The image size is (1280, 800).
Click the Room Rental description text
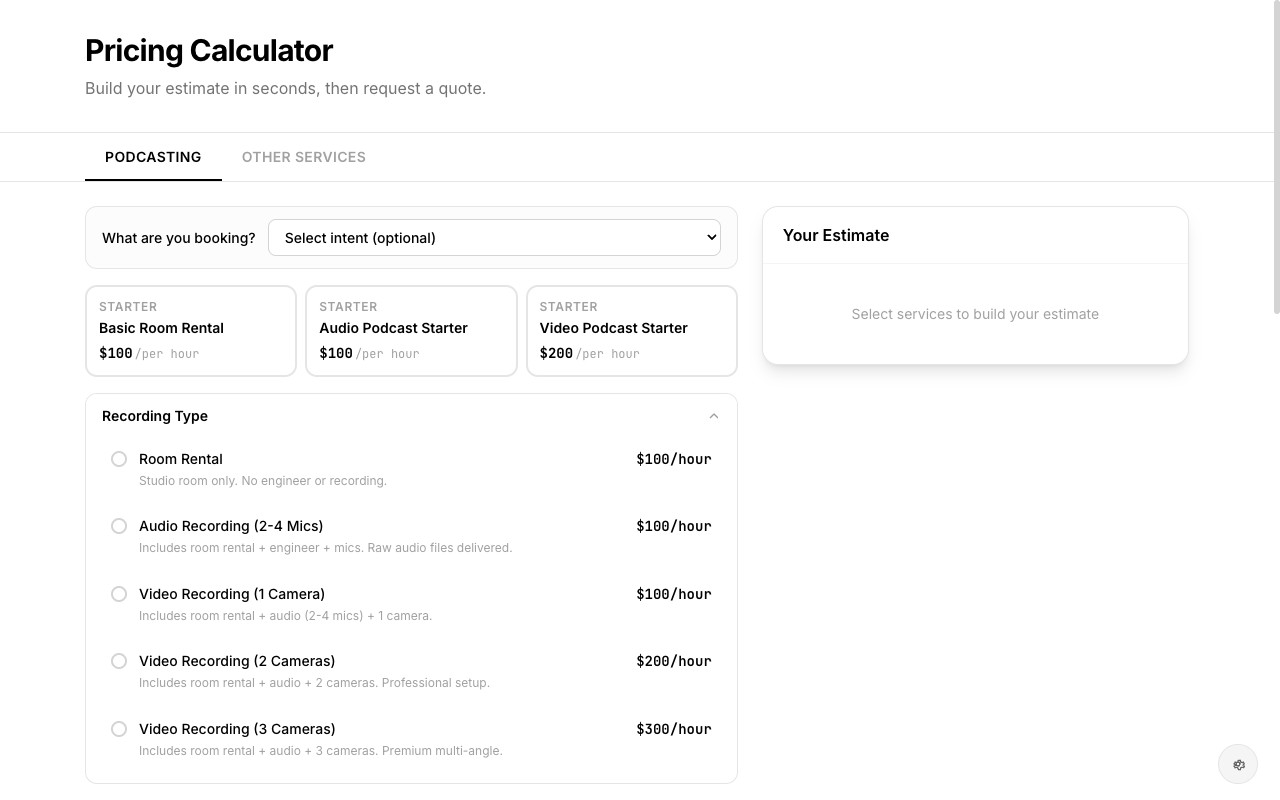click(x=263, y=481)
